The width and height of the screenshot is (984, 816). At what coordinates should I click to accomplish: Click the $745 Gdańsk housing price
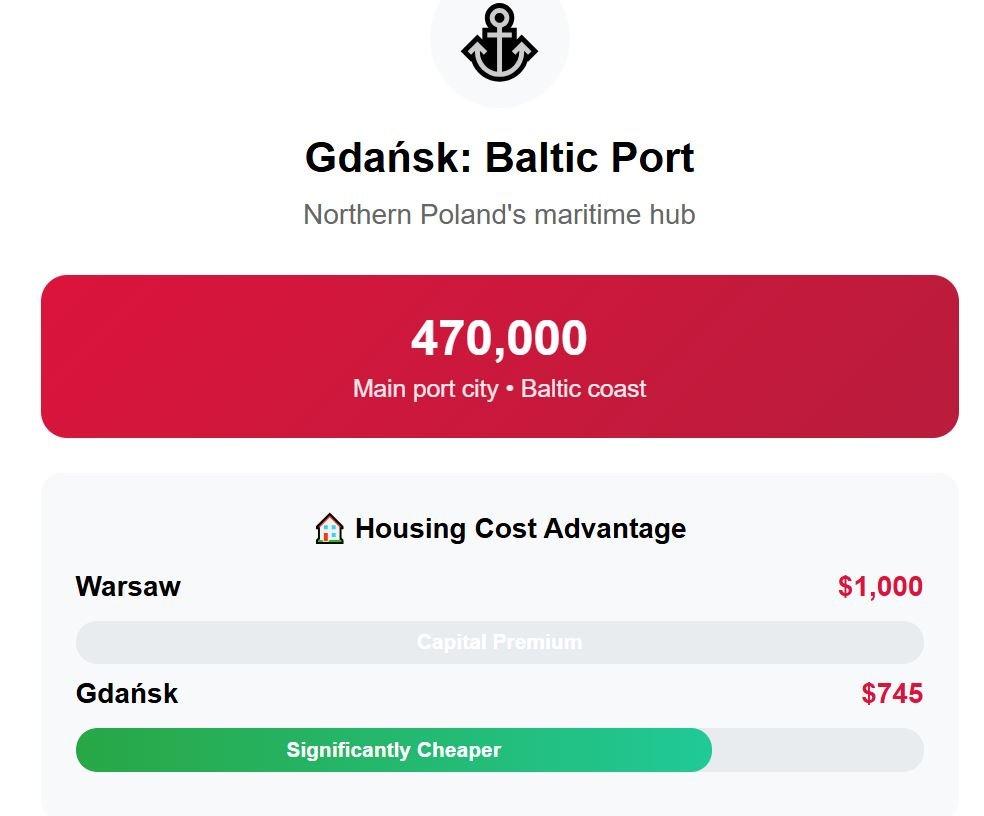pyautogui.click(x=892, y=694)
